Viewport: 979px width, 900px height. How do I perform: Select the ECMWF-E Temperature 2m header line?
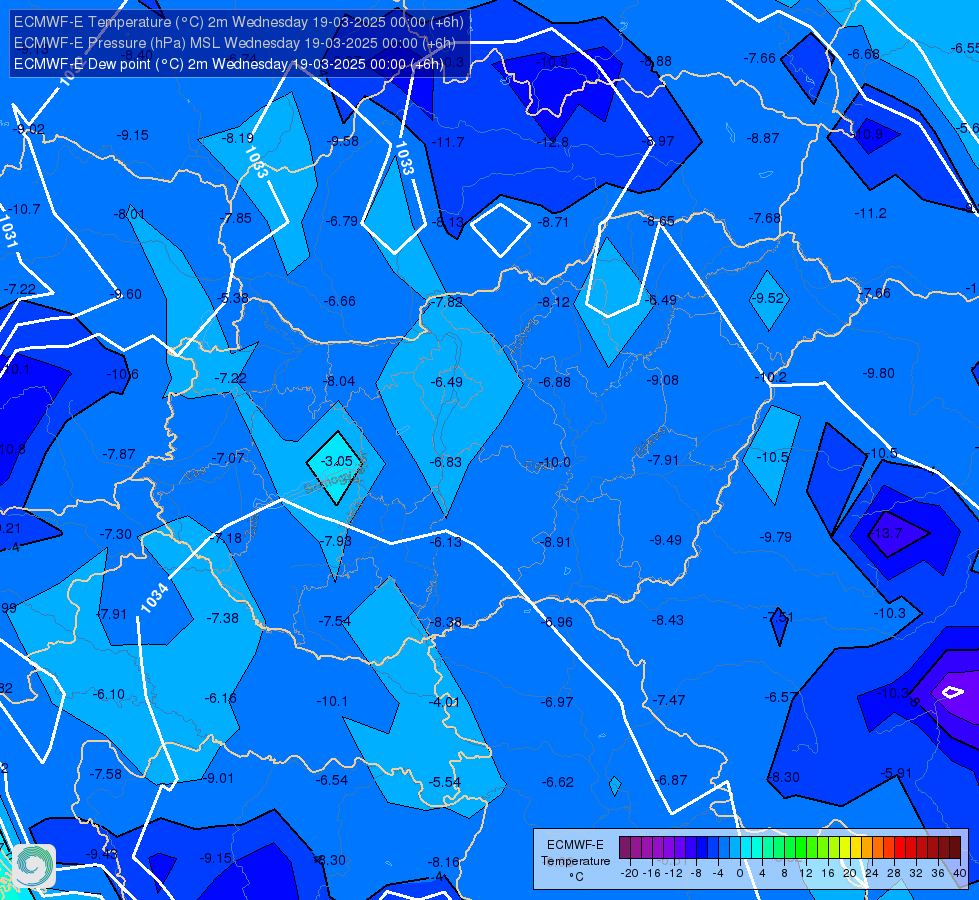239,22
